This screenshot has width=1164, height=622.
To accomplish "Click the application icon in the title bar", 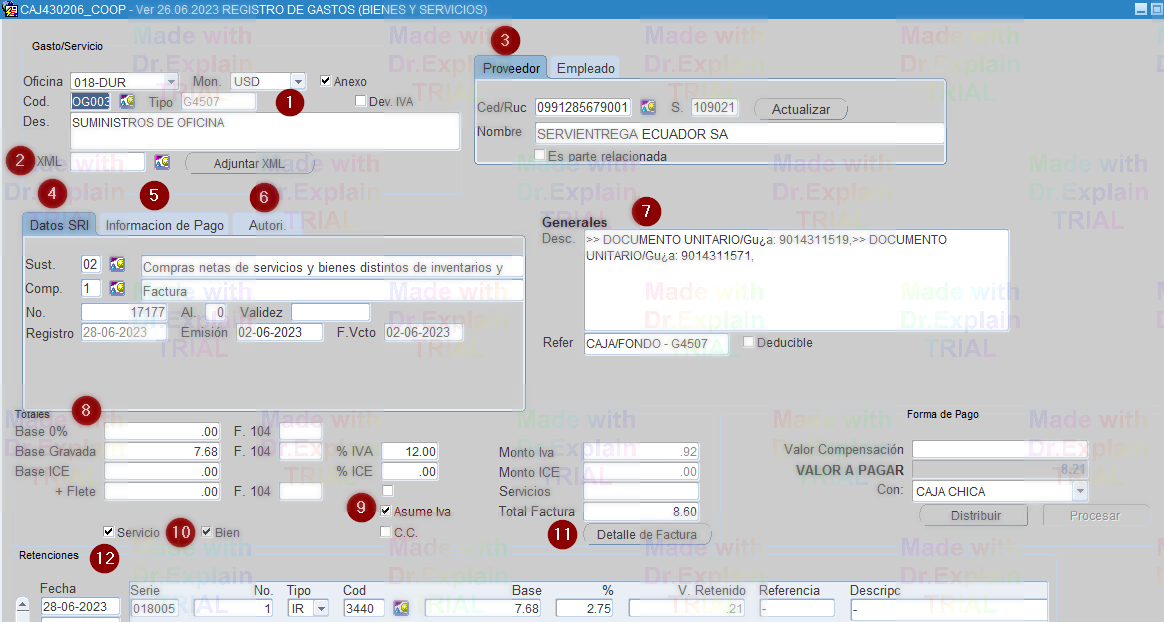I will [10, 9].
